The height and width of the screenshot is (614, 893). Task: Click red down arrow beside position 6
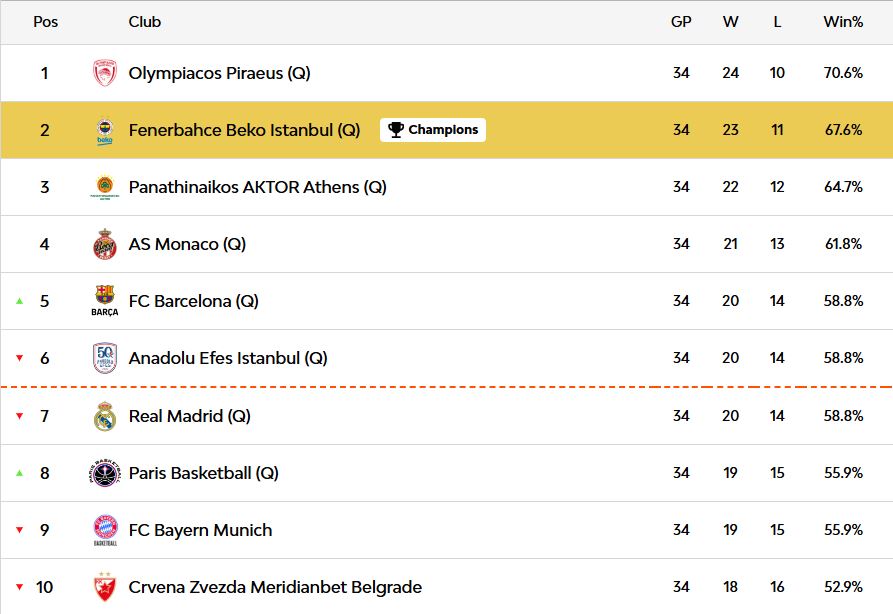coord(19,359)
